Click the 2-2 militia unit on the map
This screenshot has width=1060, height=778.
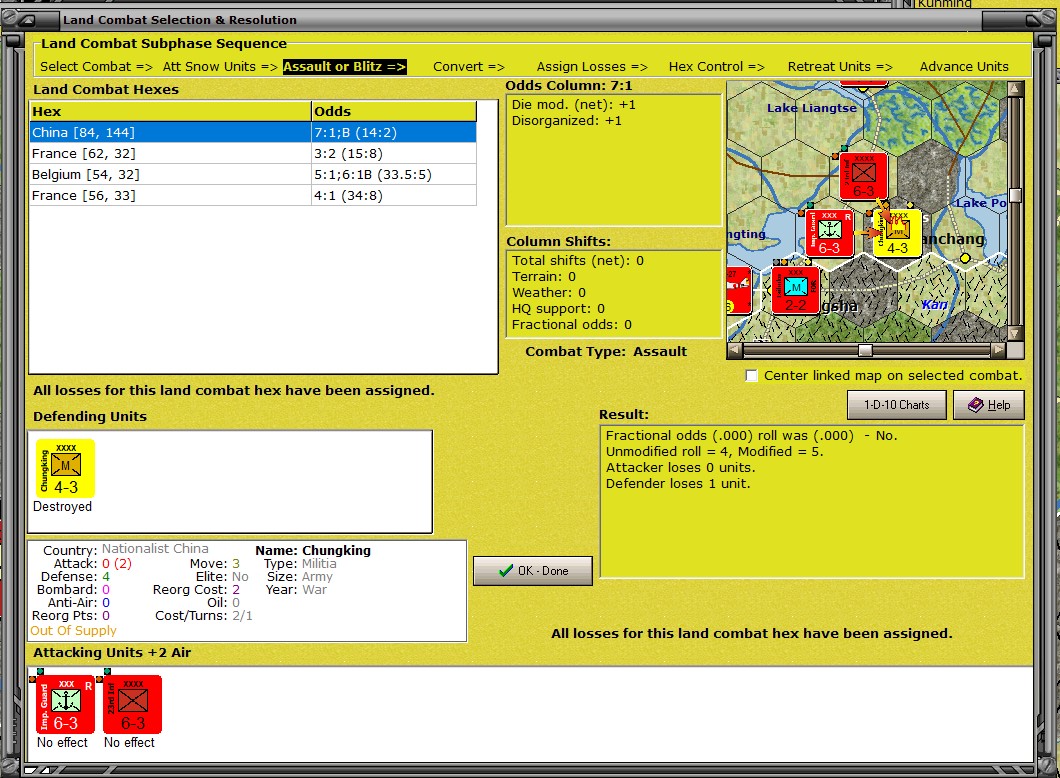click(796, 290)
